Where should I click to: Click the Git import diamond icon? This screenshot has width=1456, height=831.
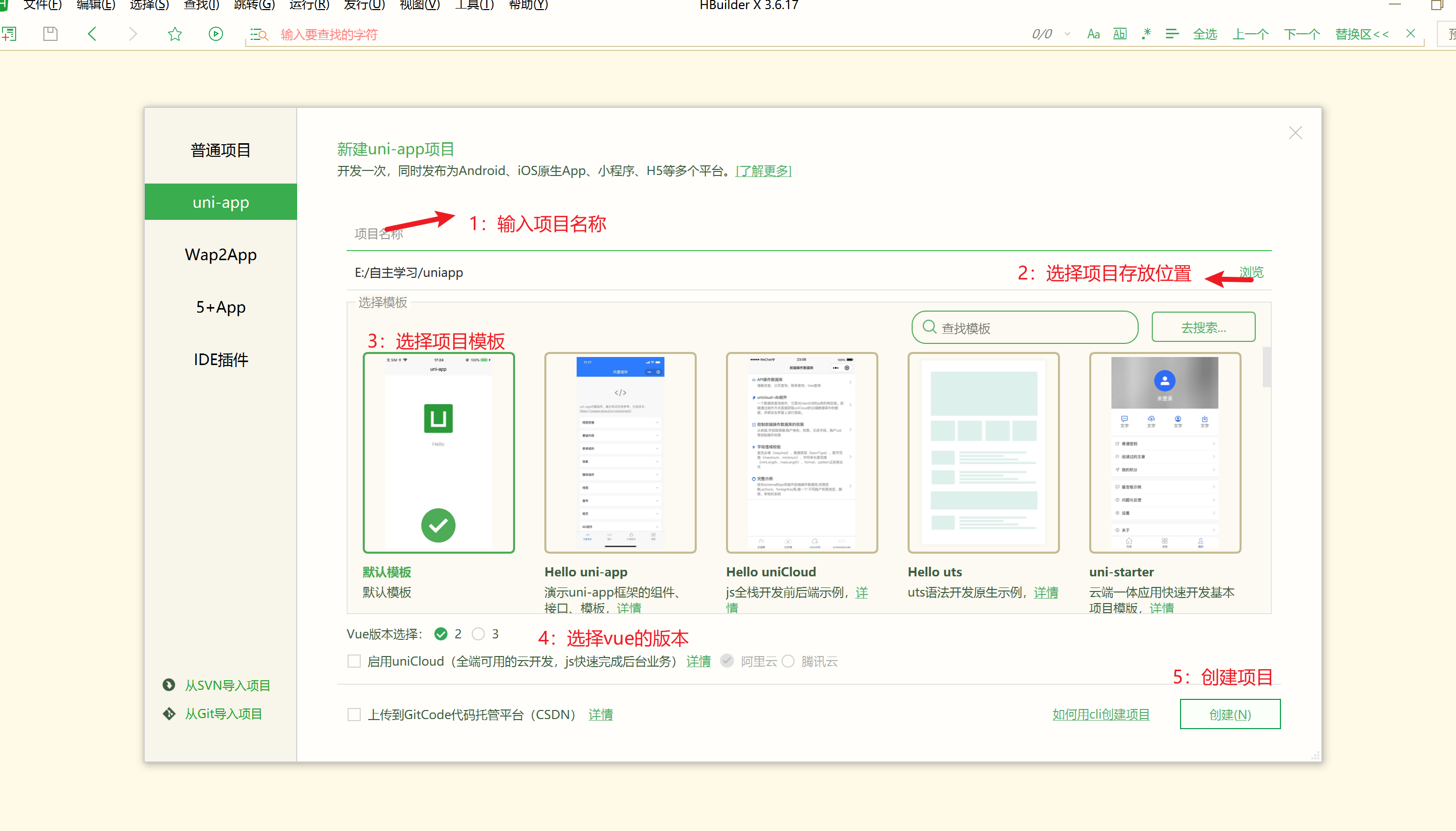coord(169,713)
